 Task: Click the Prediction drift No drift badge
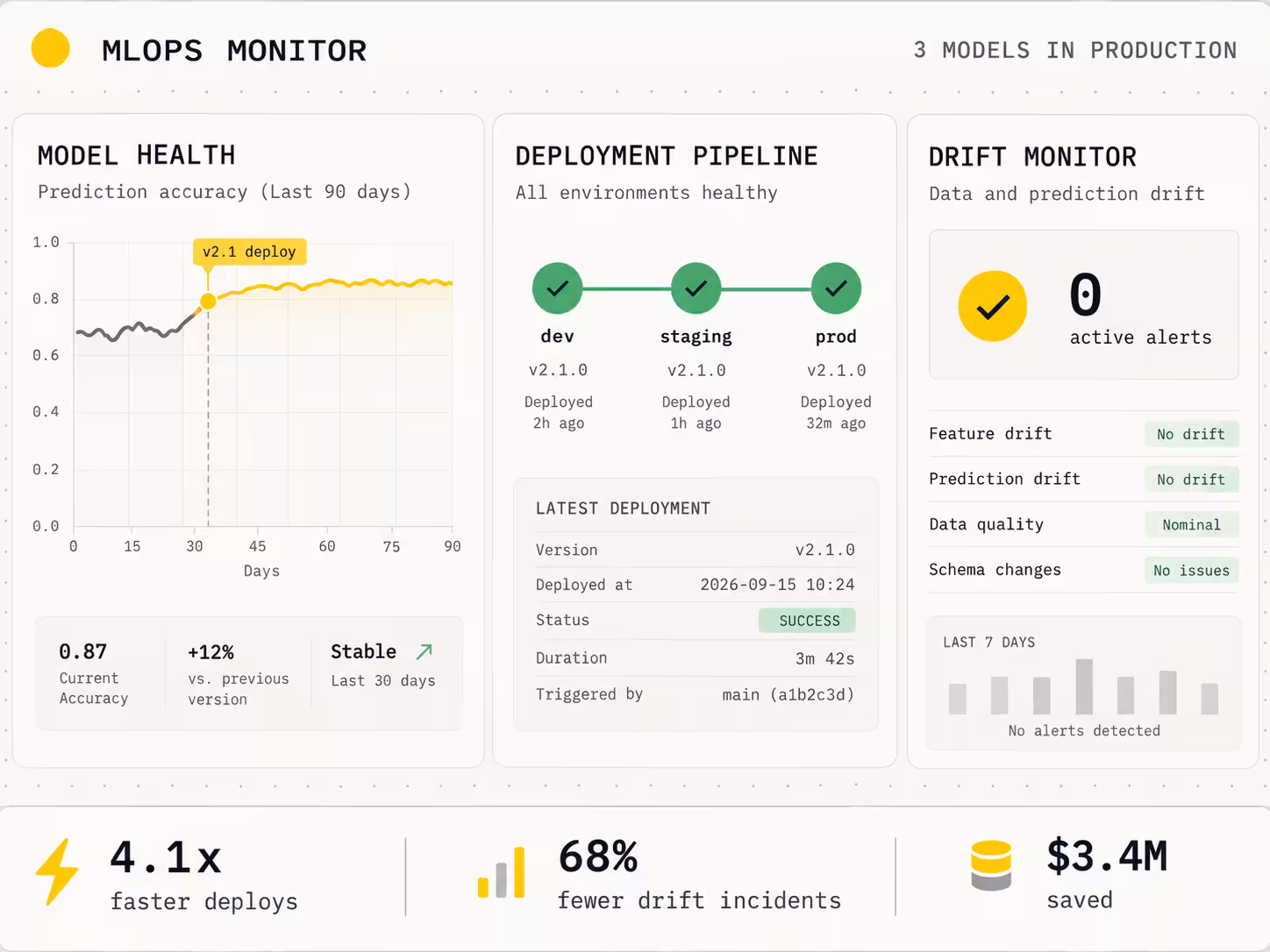[1190, 480]
